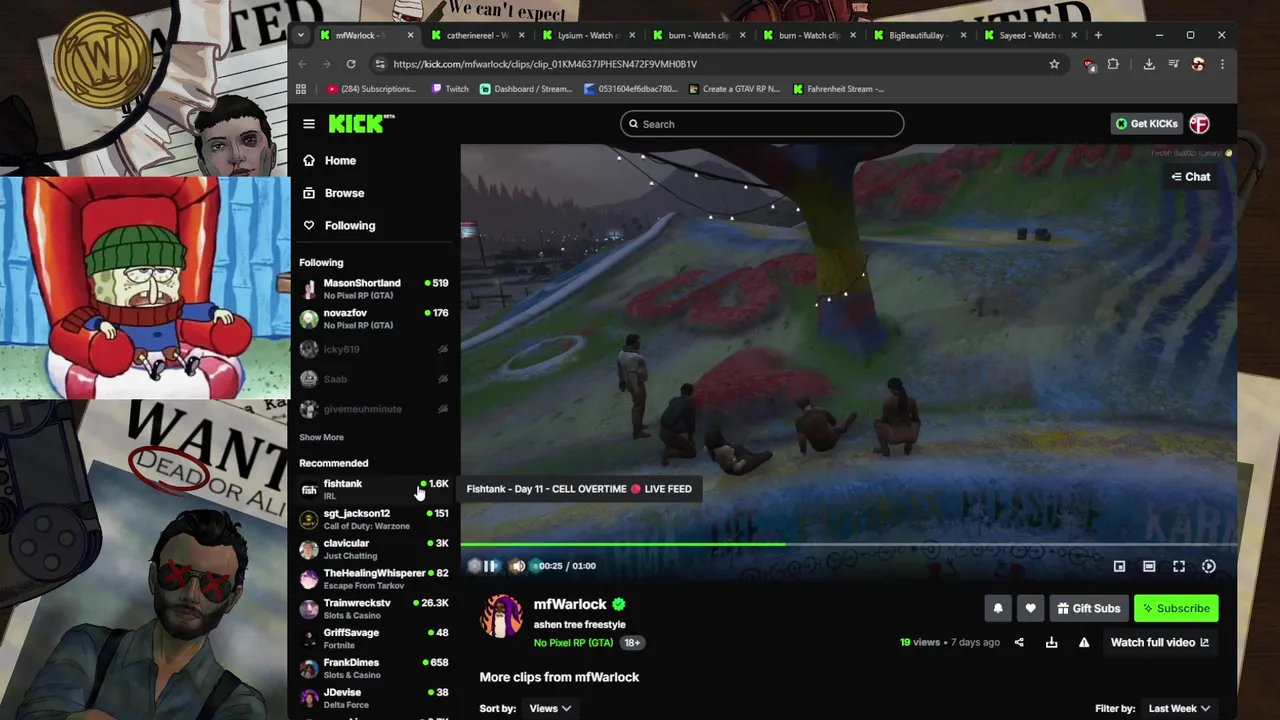
Task: Select the offline Saab channel
Action: (375, 379)
